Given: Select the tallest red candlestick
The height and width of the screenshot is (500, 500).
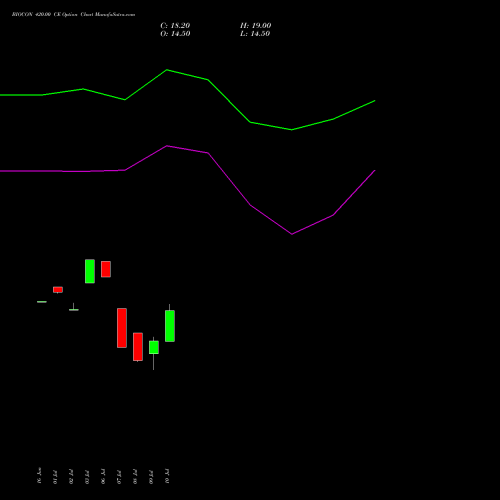Looking at the screenshot, I should pyautogui.click(x=122, y=328).
